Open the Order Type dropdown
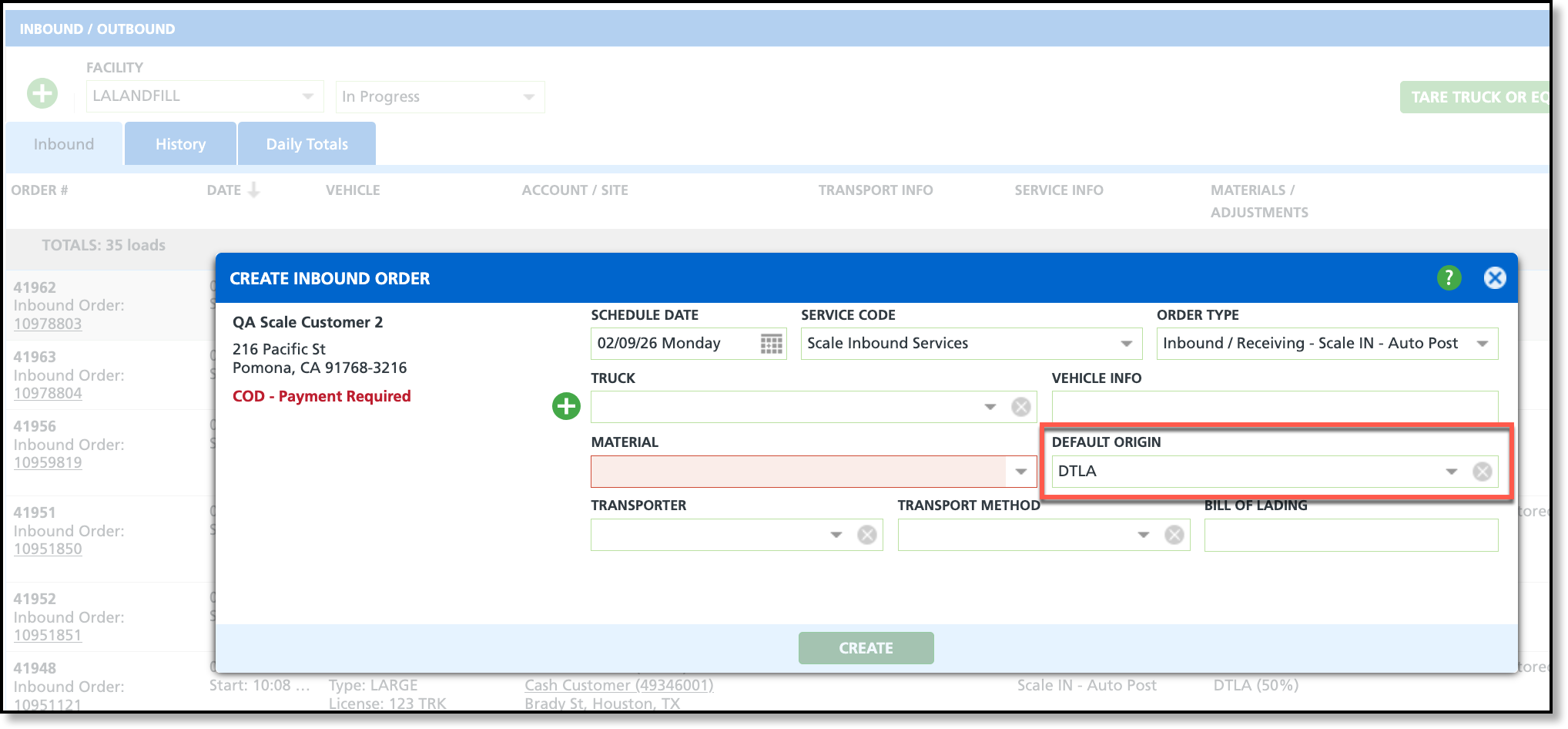1568x729 pixels. 1483,344
